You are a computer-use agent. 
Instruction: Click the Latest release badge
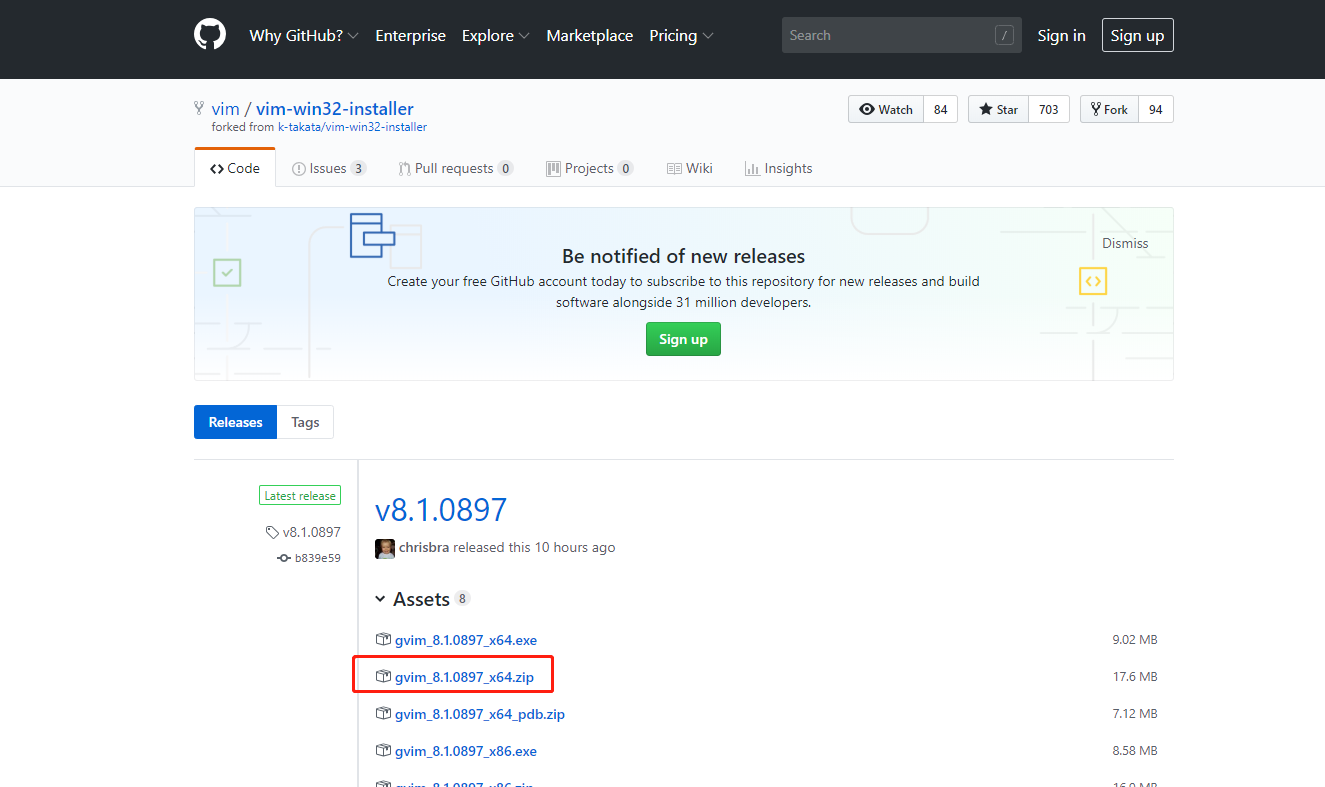[x=300, y=495]
